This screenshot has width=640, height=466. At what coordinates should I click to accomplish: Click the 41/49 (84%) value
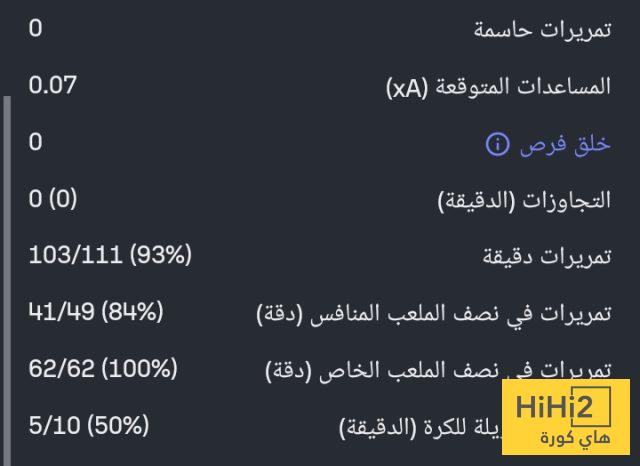[96, 312]
